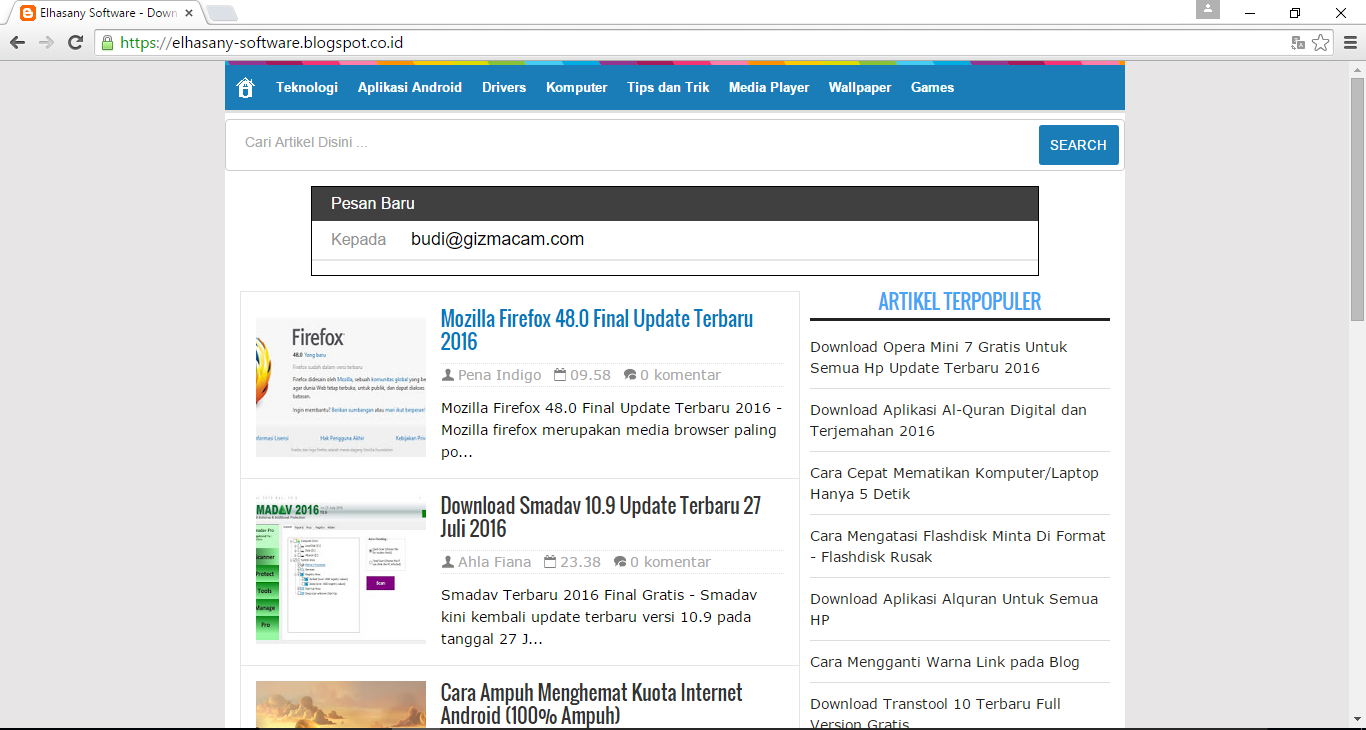The height and width of the screenshot is (730, 1366).
Task: Click the person icon beside Pena Indigo
Action: pos(448,375)
